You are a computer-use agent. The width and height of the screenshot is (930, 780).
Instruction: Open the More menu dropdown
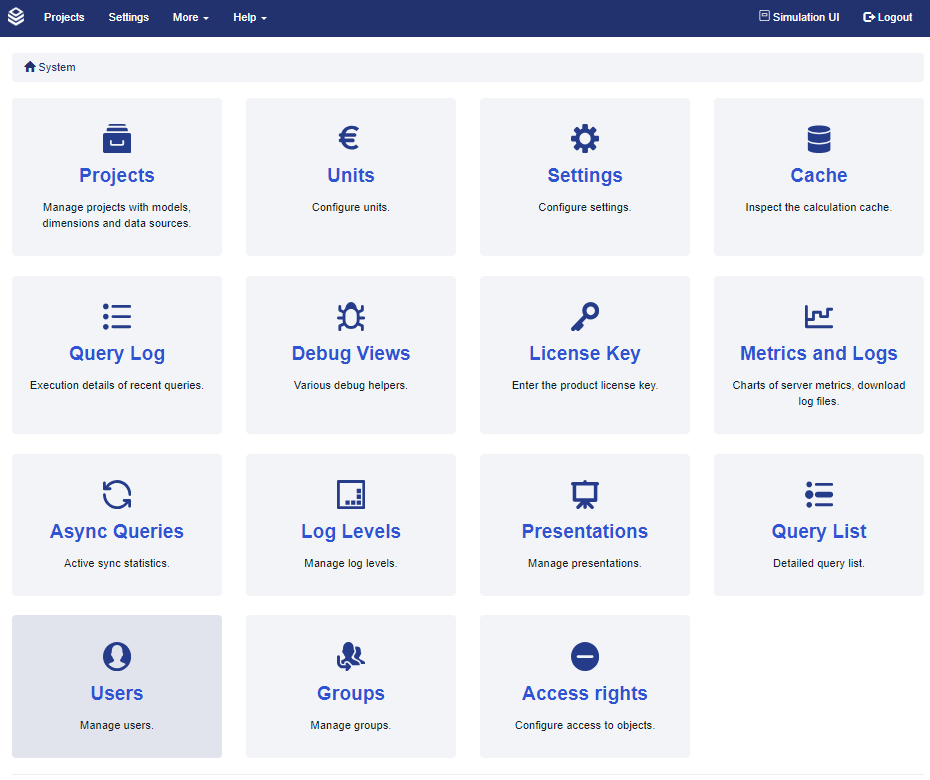tap(190, 17)
